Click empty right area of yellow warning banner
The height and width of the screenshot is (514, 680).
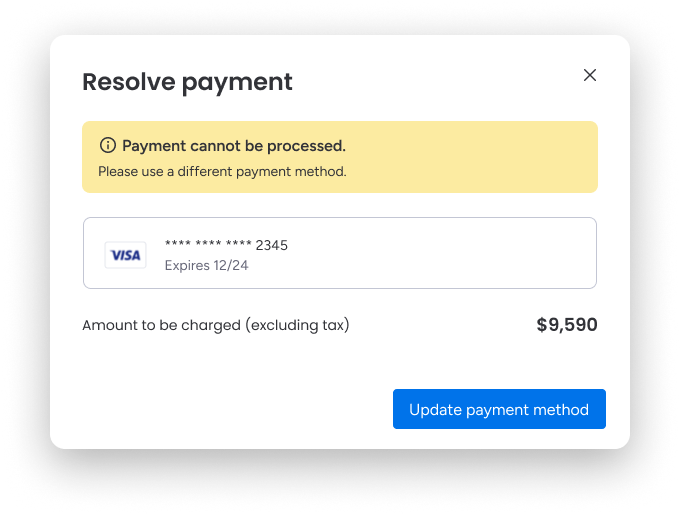tap(480, 157)
